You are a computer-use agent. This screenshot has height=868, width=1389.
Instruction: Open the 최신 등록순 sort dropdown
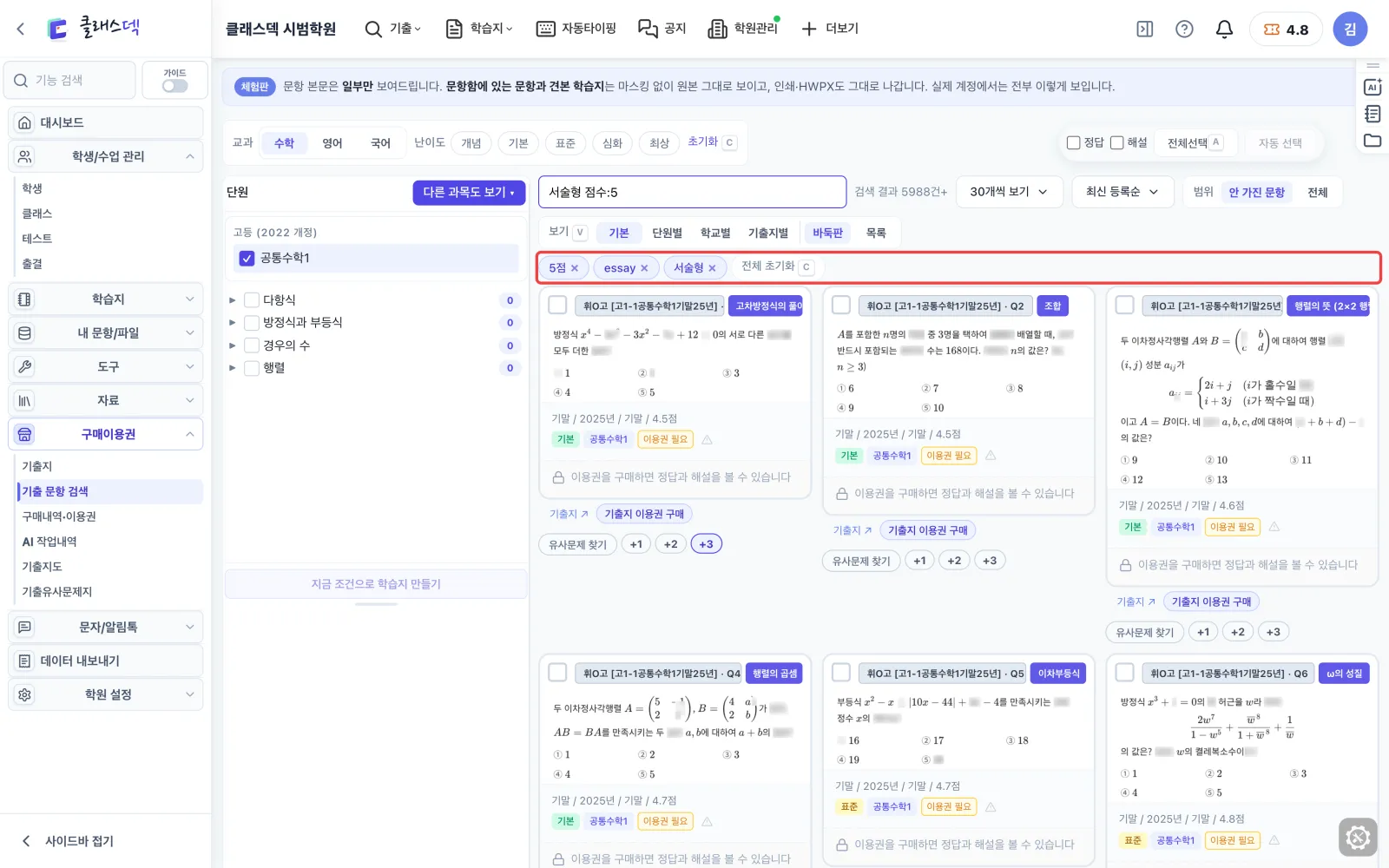coord(1122,192)
